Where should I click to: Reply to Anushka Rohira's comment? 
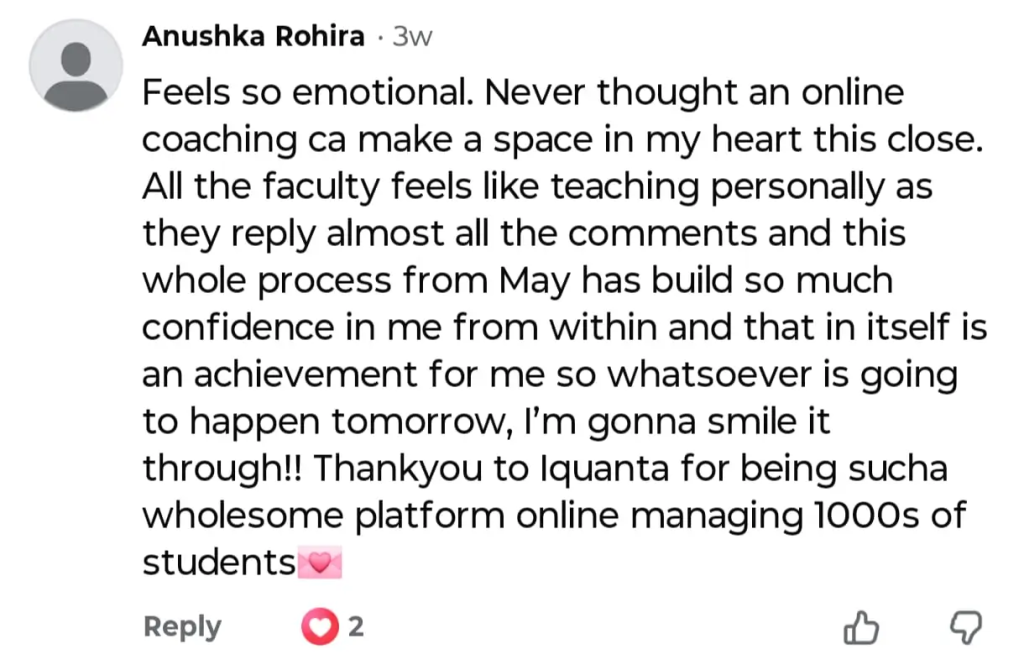182,627
